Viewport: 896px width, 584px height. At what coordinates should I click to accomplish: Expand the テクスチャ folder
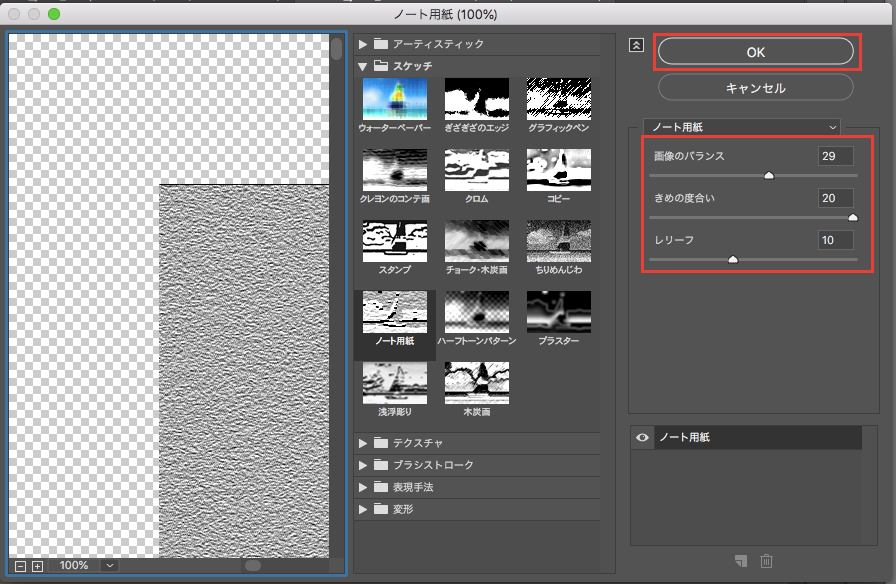[x=363, y=442]
